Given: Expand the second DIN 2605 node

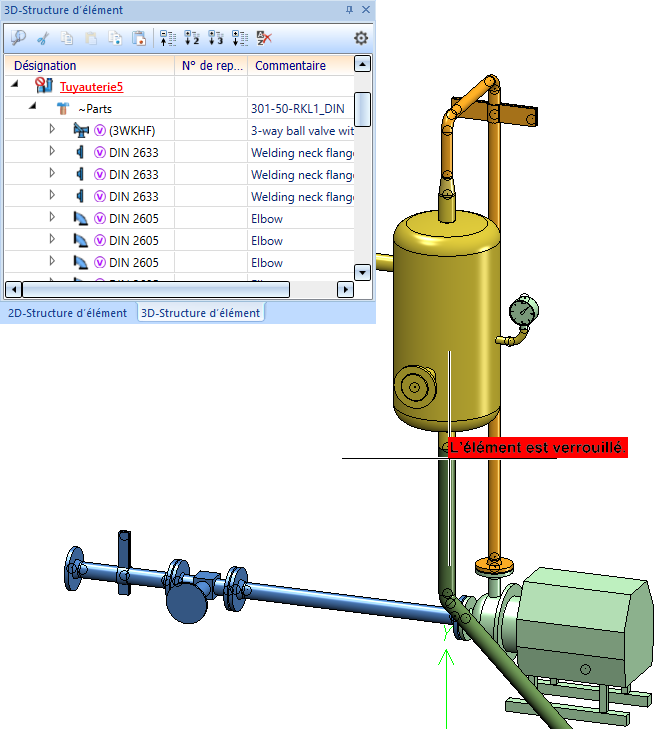Looking at the screenshot, I should (x=52, y=239).
